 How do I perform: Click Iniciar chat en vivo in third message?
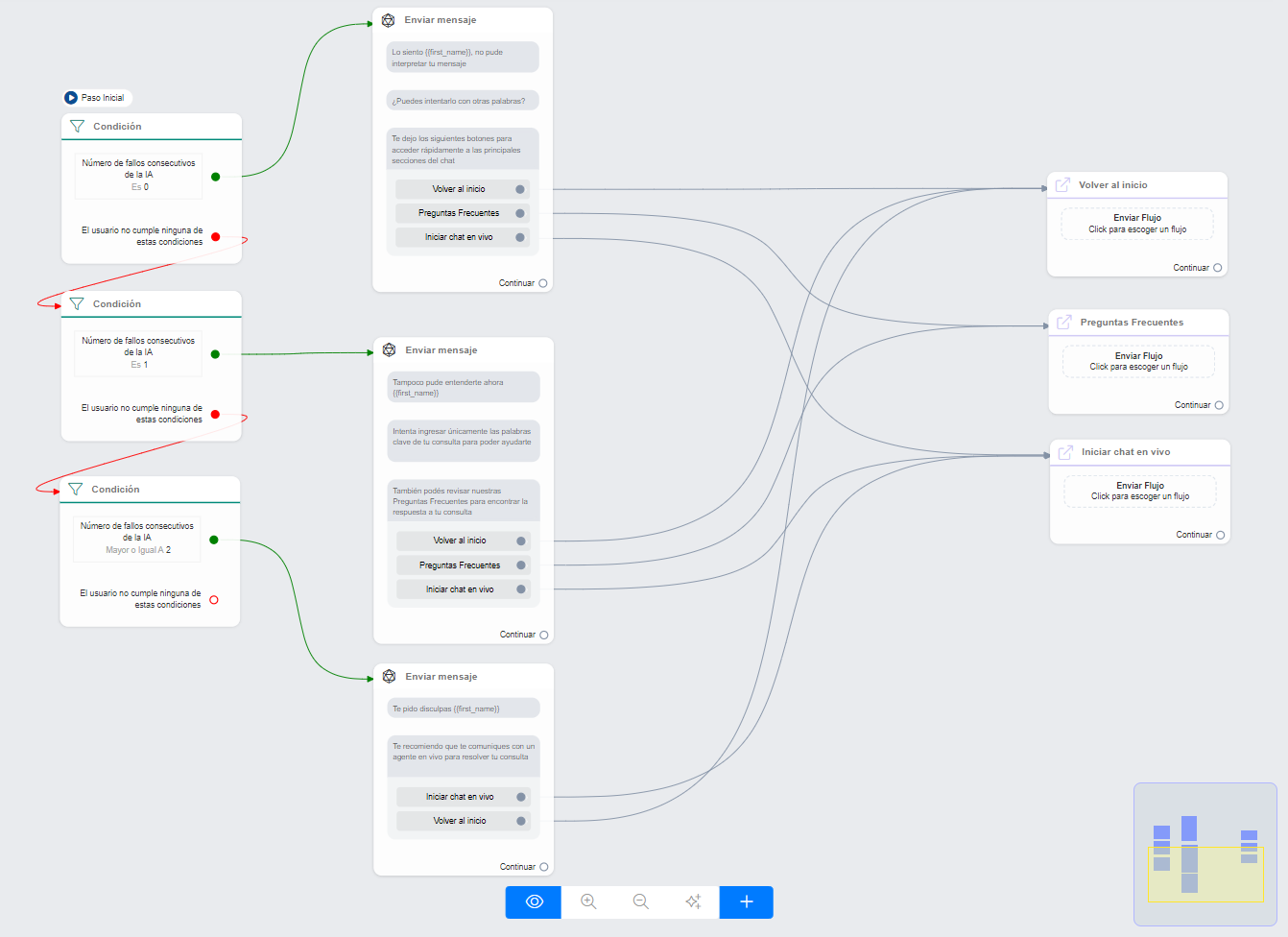pyautogui.click(x=461, y=797)
